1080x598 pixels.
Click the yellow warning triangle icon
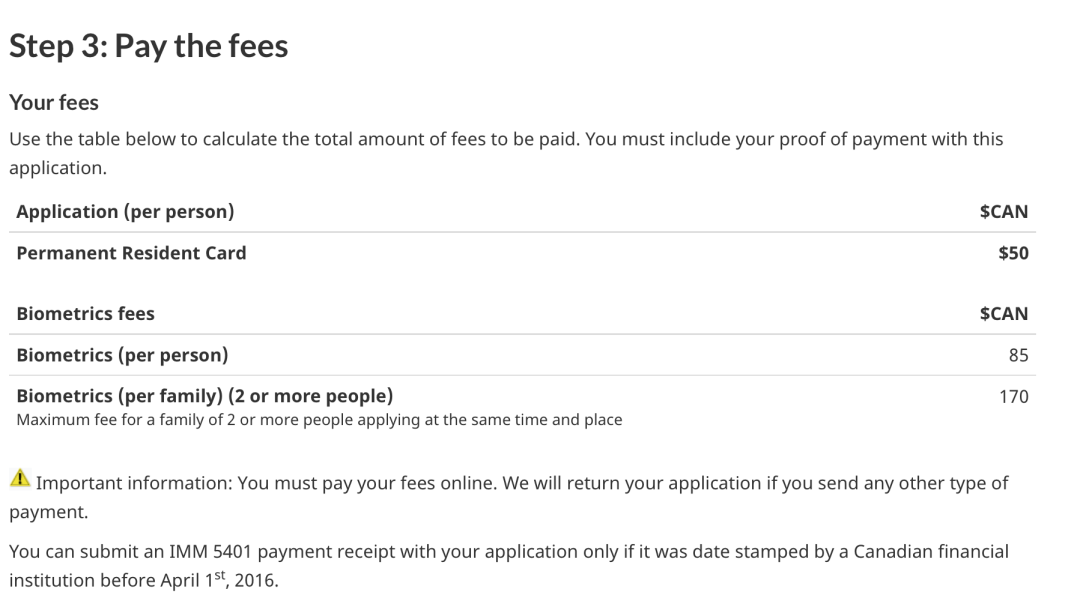tap(20, 482)
